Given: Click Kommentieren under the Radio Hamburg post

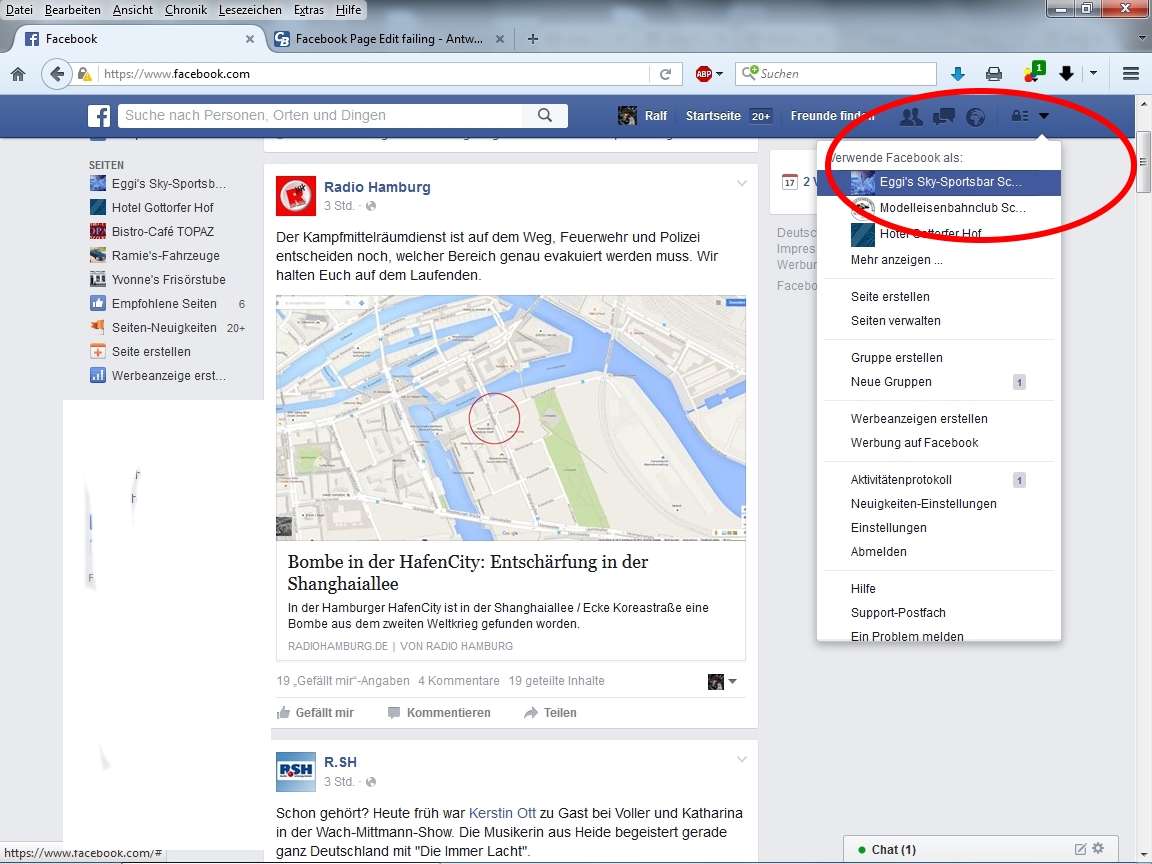Looking at the screenshot, I should [x=439, y=713].
